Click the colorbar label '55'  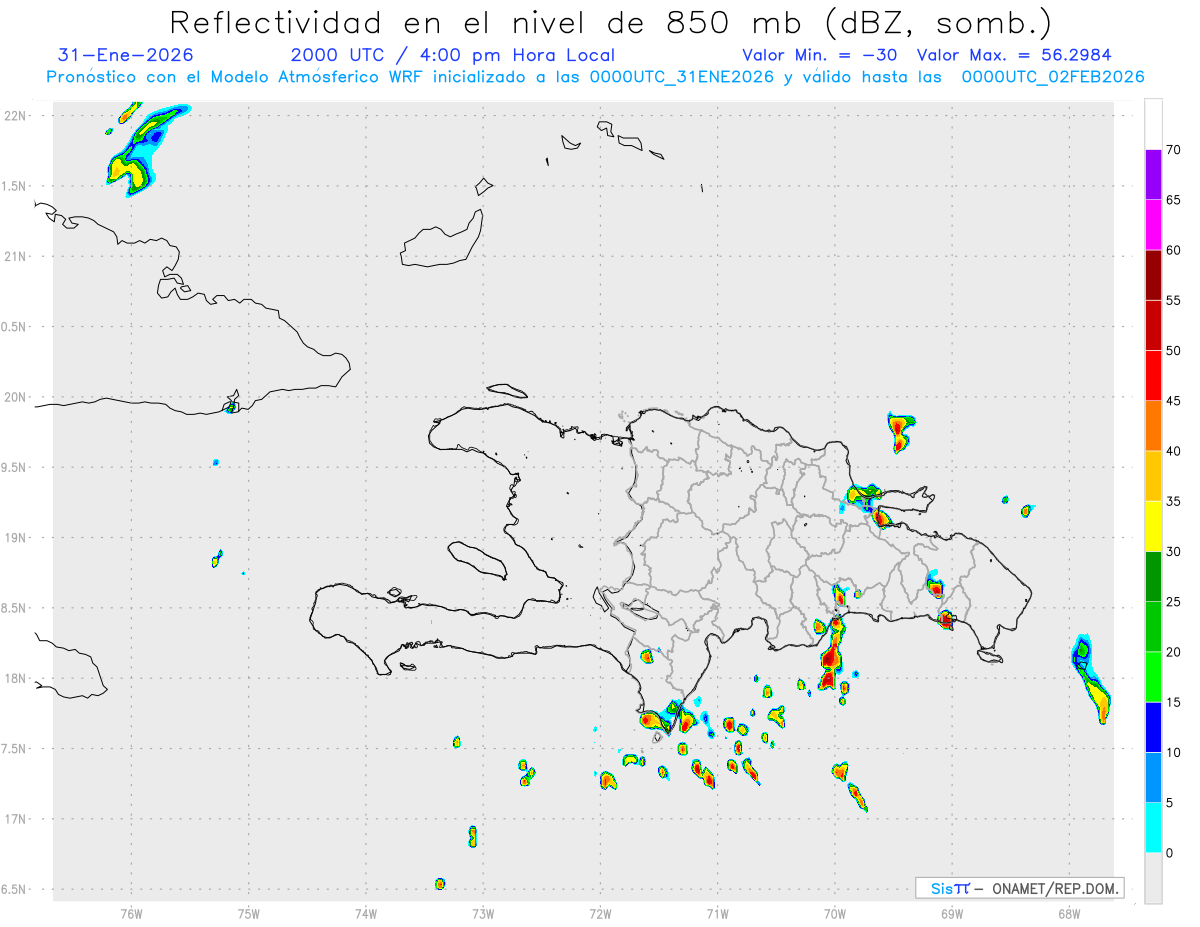tap(1174, 301)
